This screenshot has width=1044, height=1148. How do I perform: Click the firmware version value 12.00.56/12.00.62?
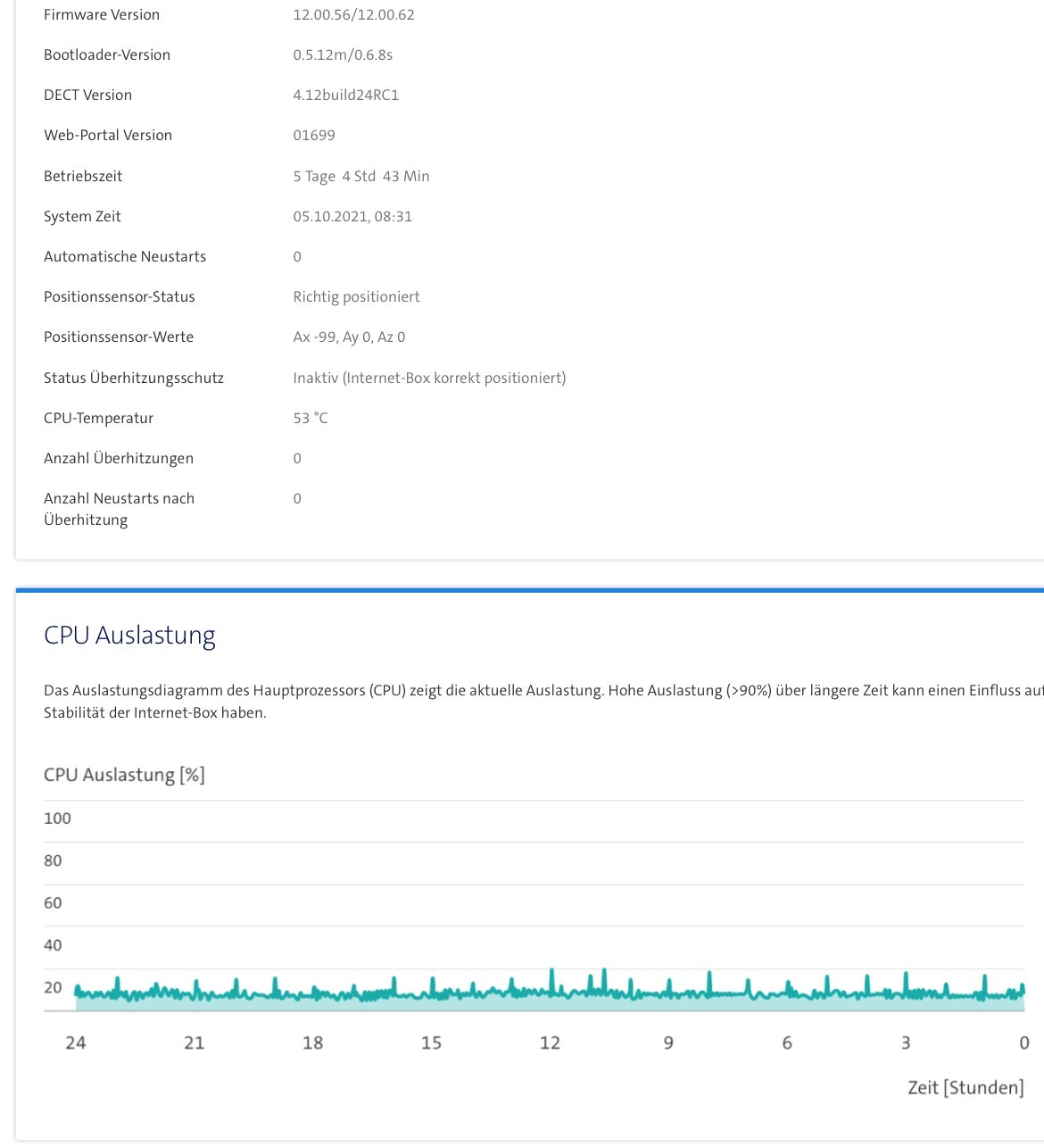353,15
